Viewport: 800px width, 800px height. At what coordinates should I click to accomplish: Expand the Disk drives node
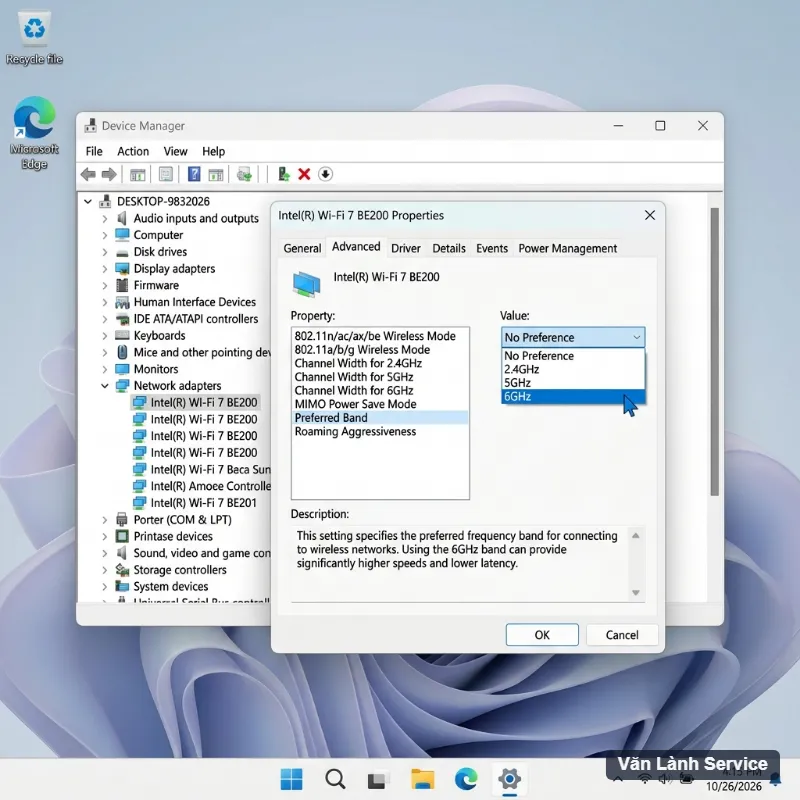[x=105, y=252]
